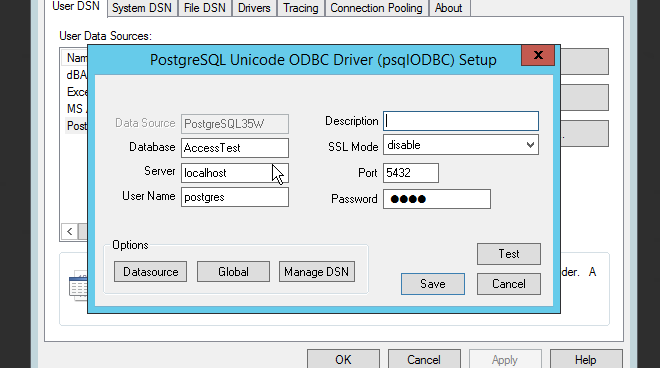660x368 pixels.
Task: Click the Manage DSN button
Action: [317, 272]
